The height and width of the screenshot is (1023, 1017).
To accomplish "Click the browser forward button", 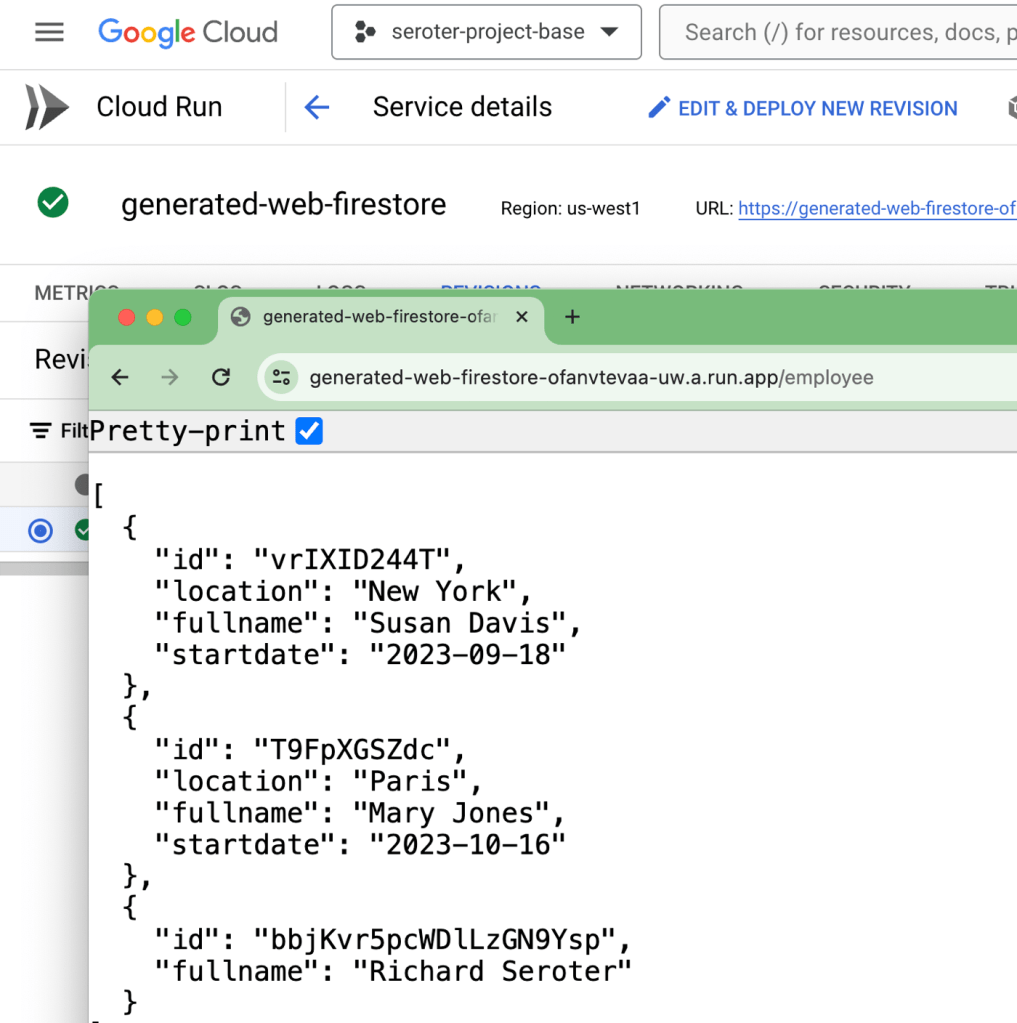I will click(x=170, y=377).
